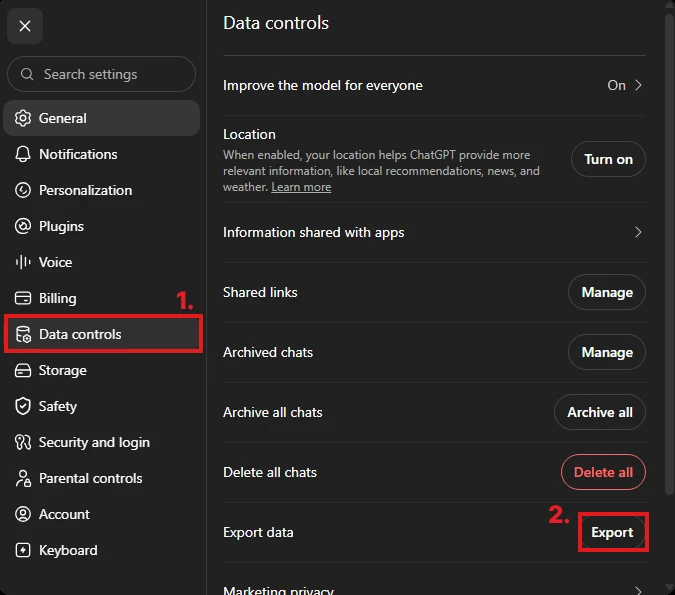
Task: Open the Keyboard settings
Action: coord(102,550)
